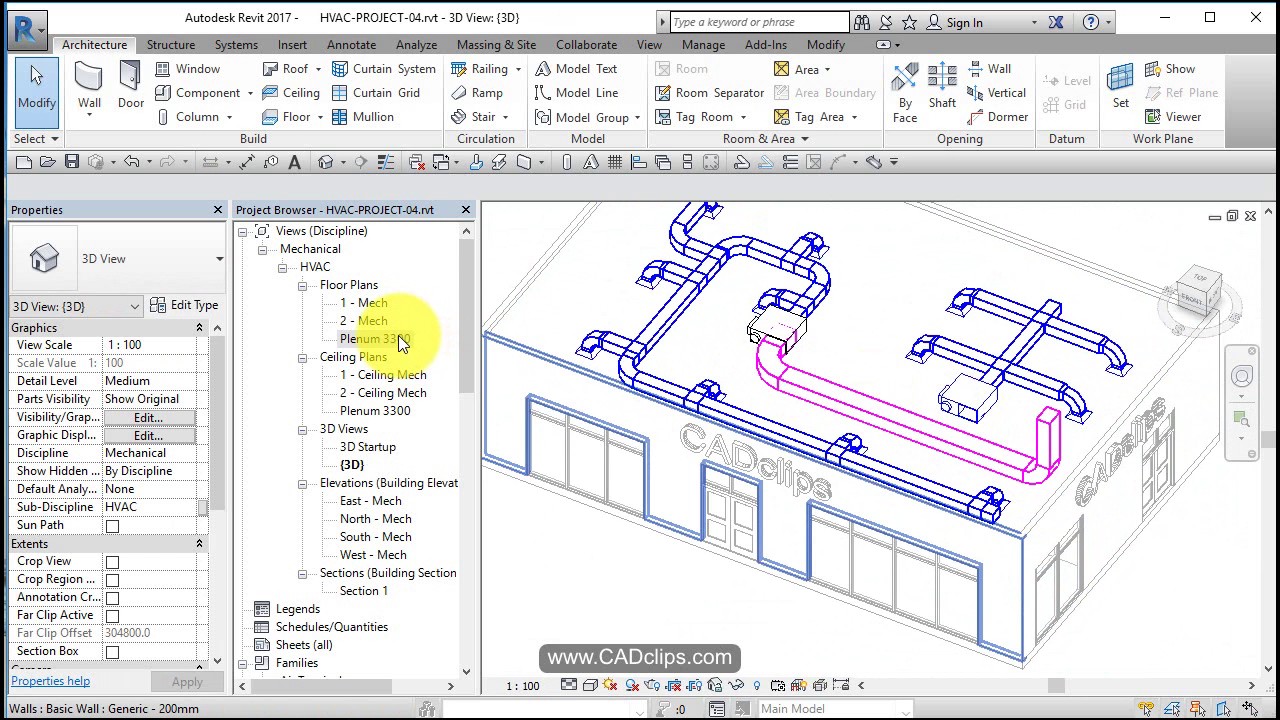The height and width of the screenshot is (720, 1280).
Task: Select the Curtain System tool
Action: pos(383,69)
